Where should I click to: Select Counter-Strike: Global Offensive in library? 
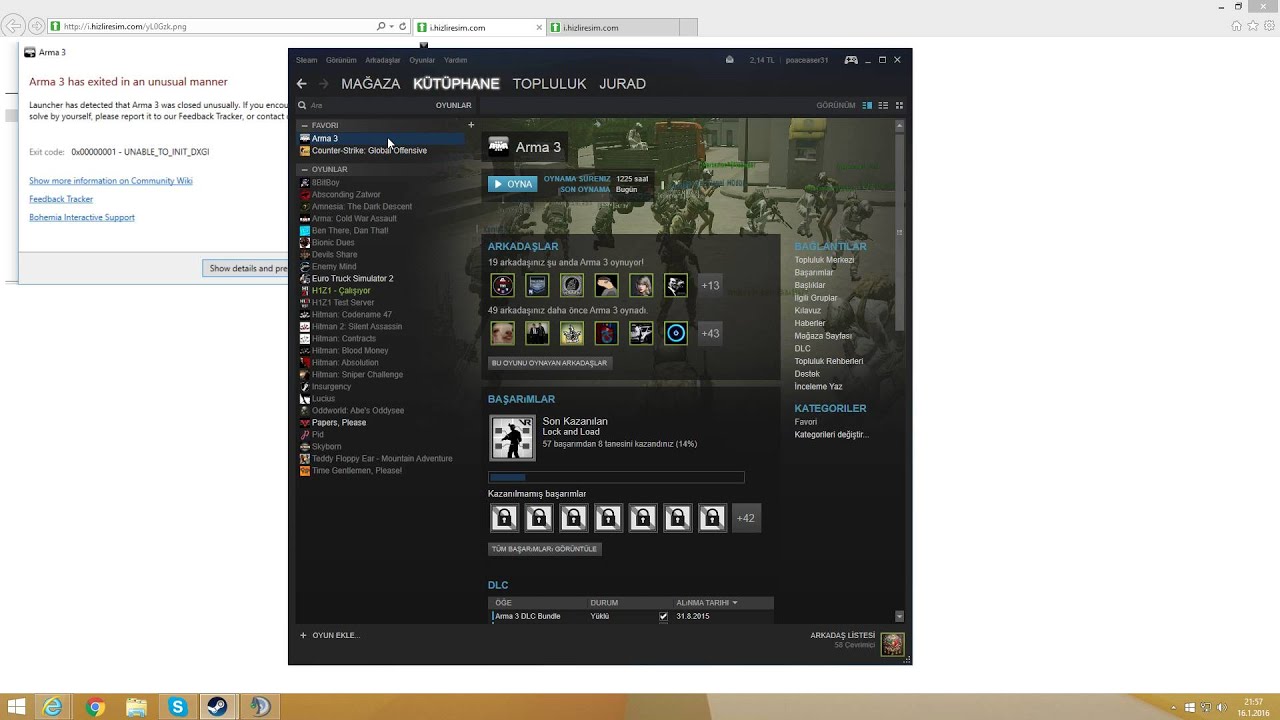coord(369,151)
